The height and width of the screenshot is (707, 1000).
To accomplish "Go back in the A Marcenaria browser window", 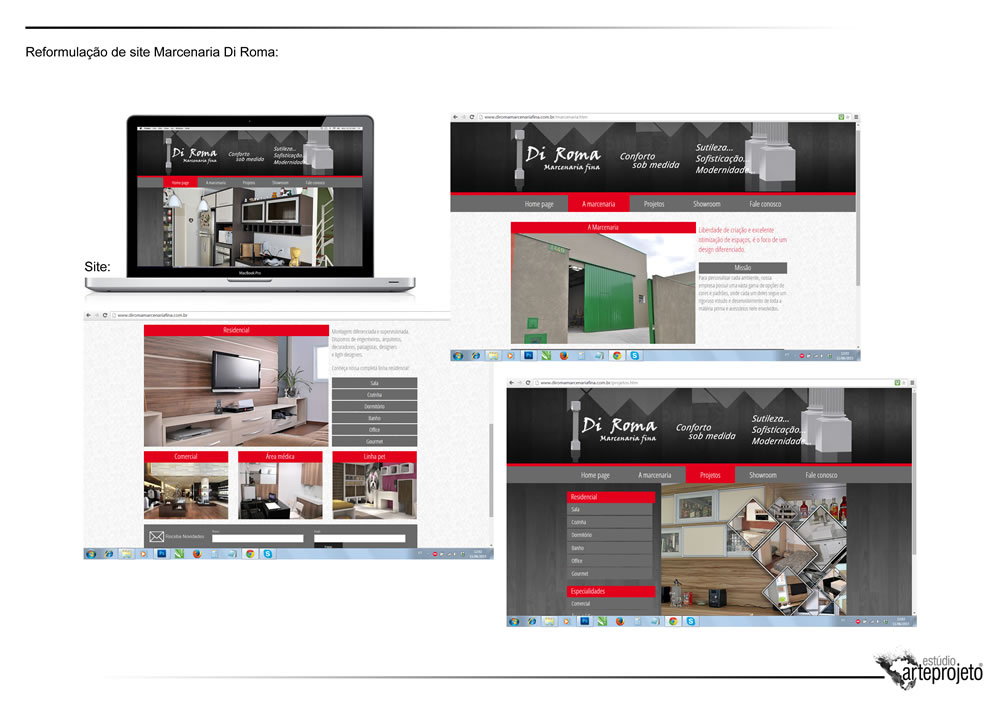I will pyautogui.click(x=455, y=117).
